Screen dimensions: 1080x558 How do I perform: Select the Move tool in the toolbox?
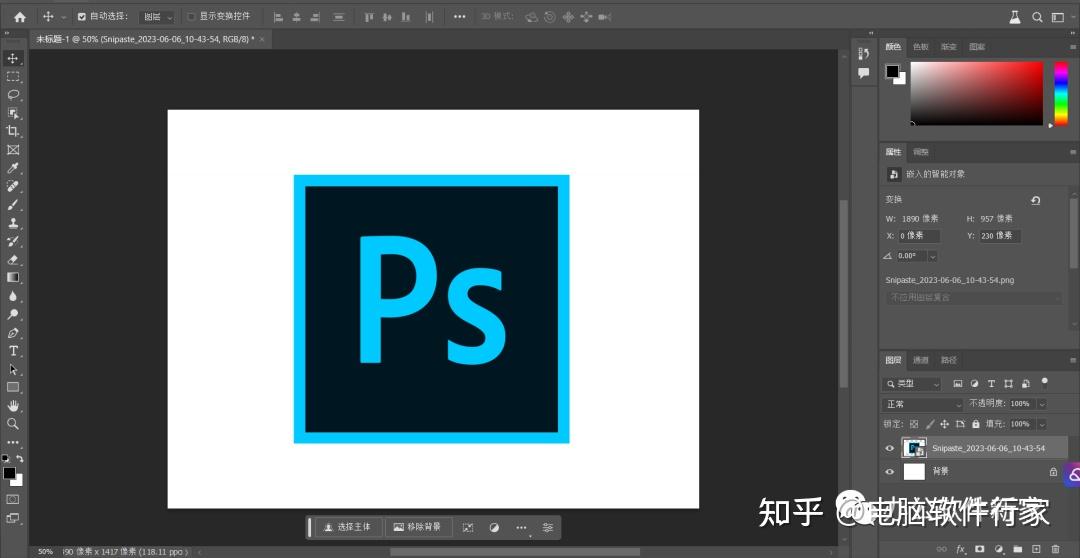[12, 59]
